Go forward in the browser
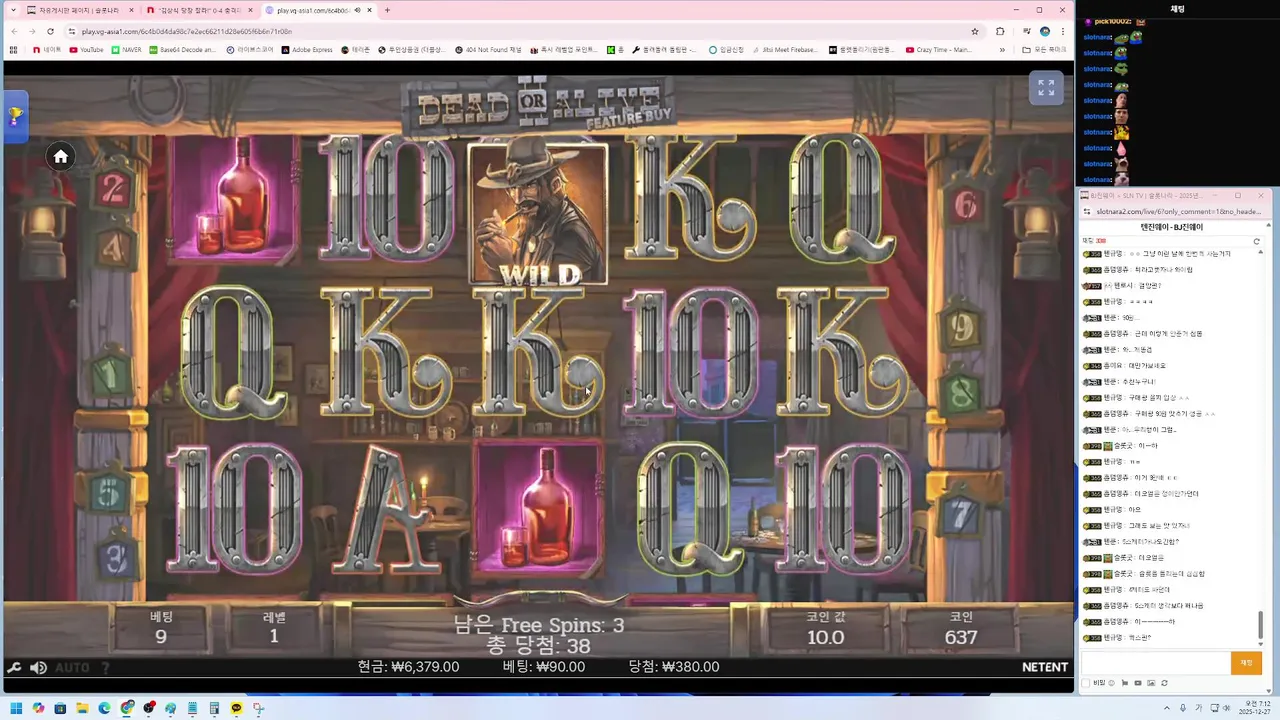 [32, 31]
